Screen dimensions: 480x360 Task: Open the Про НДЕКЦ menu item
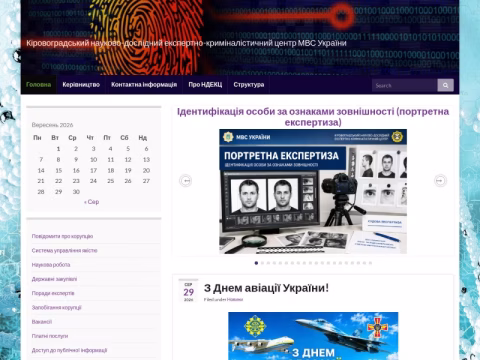(x=205, y=85)
